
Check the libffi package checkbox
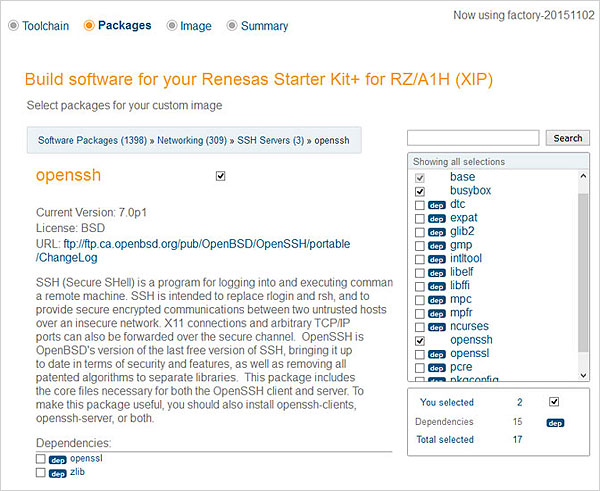coord(420,286)
